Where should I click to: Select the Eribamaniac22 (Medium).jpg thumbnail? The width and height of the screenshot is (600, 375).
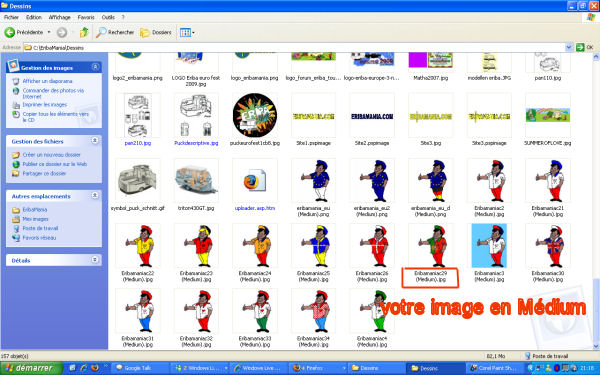click(138, 246)
